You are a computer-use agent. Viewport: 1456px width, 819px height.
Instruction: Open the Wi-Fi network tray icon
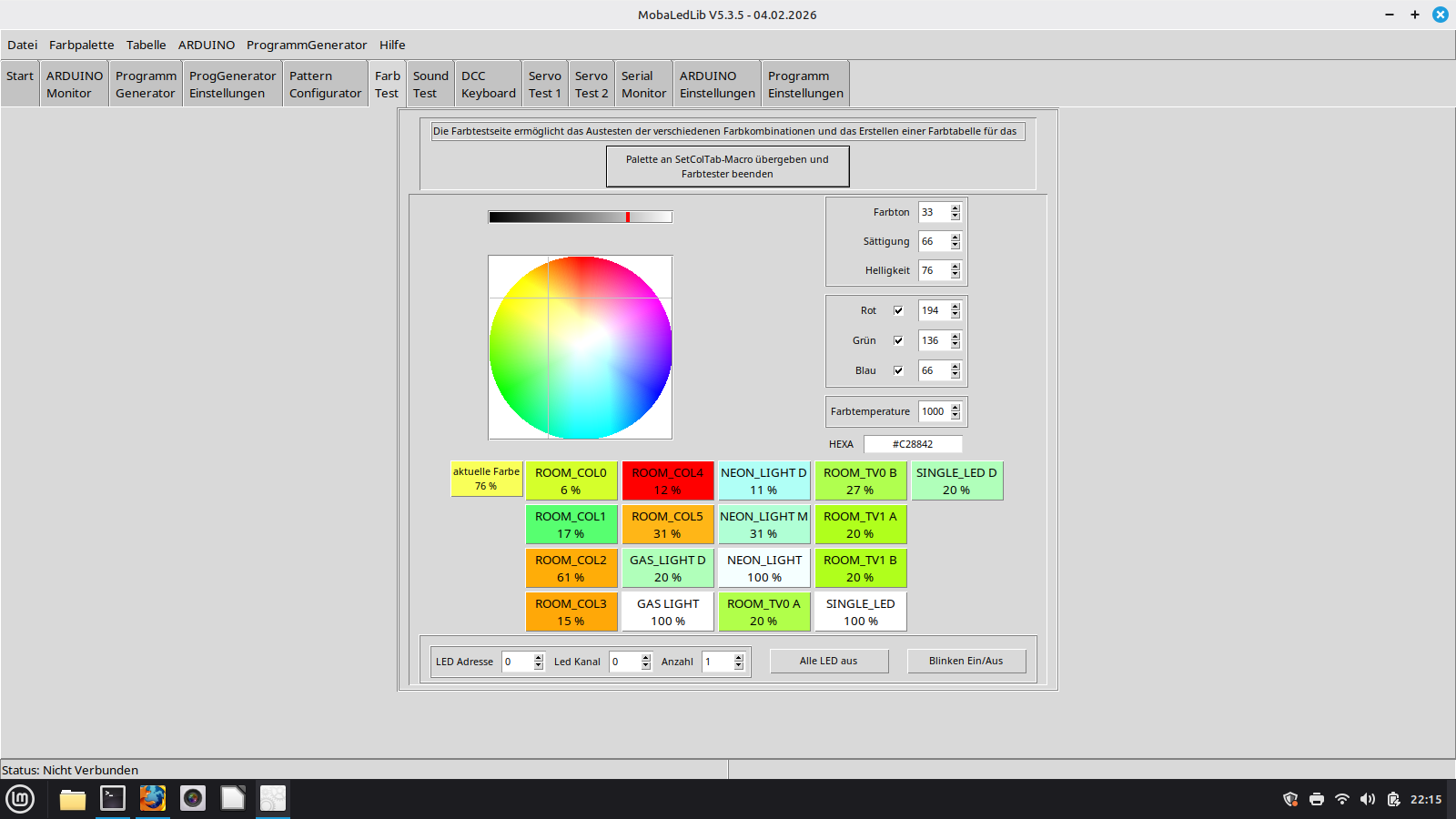tap(1342, 799)
